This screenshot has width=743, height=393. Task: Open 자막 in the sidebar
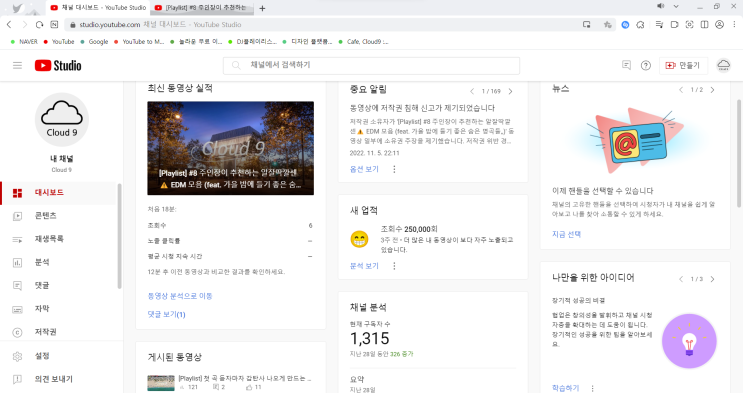(x=58, y=309)
